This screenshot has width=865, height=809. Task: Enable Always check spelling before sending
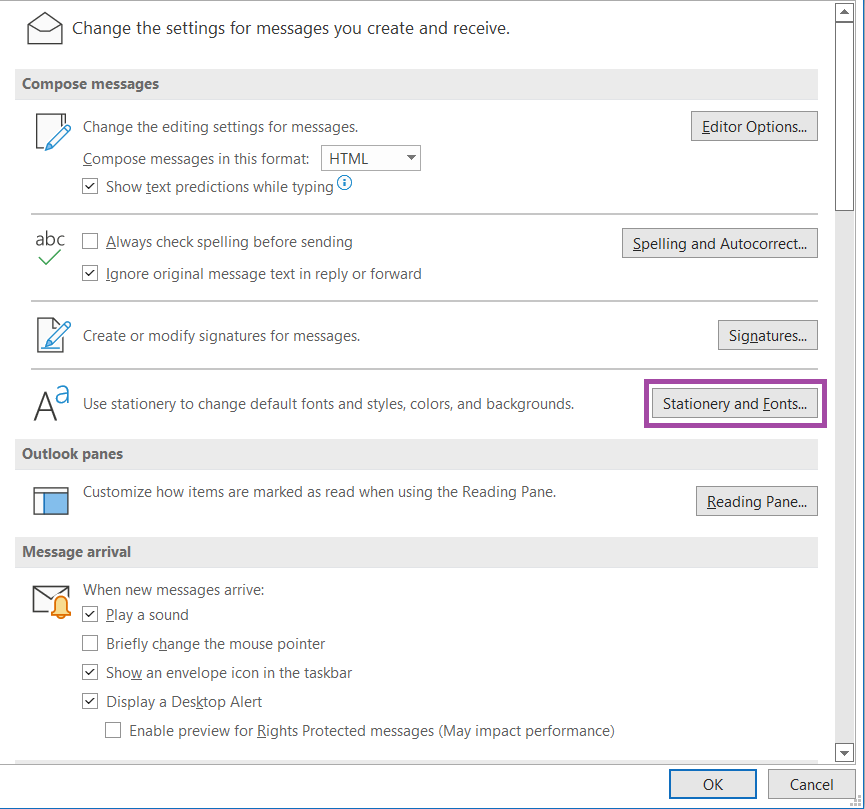pyautogui.click(x=90, y=241)
